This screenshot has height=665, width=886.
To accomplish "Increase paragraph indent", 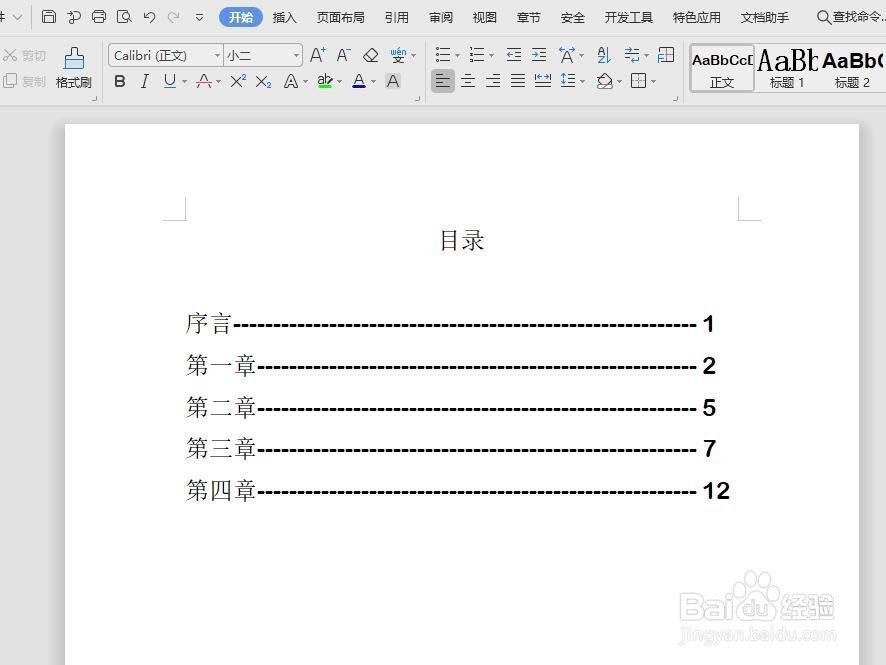I will pos(539,55).
